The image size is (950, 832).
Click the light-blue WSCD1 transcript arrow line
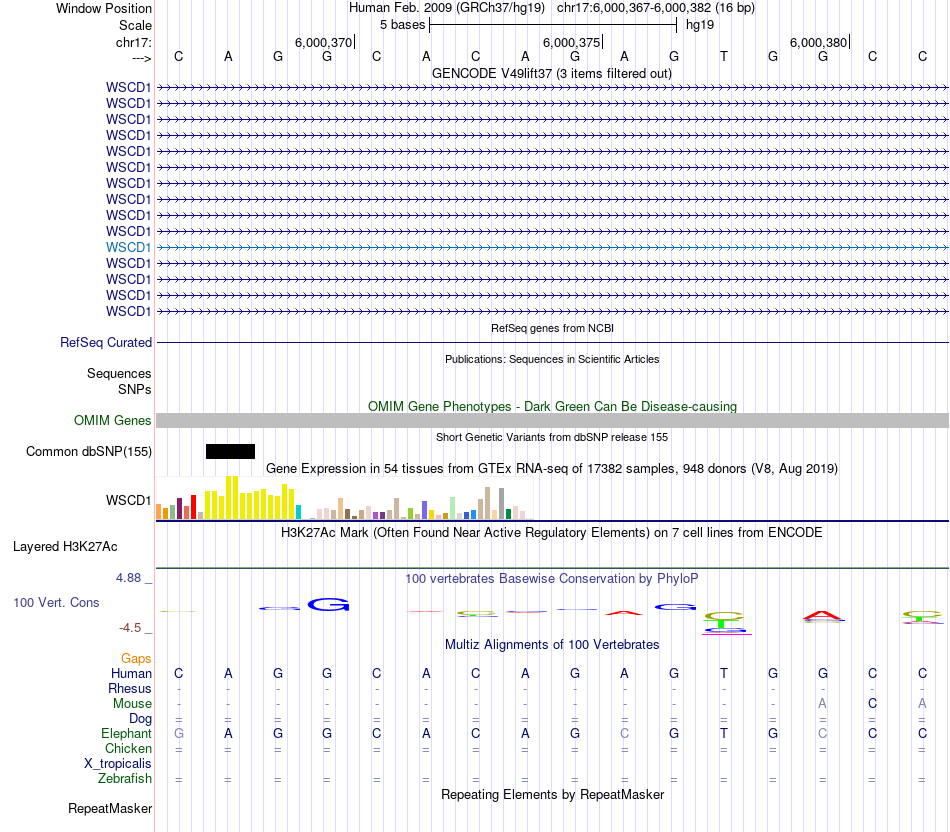(x=553, y=247)
